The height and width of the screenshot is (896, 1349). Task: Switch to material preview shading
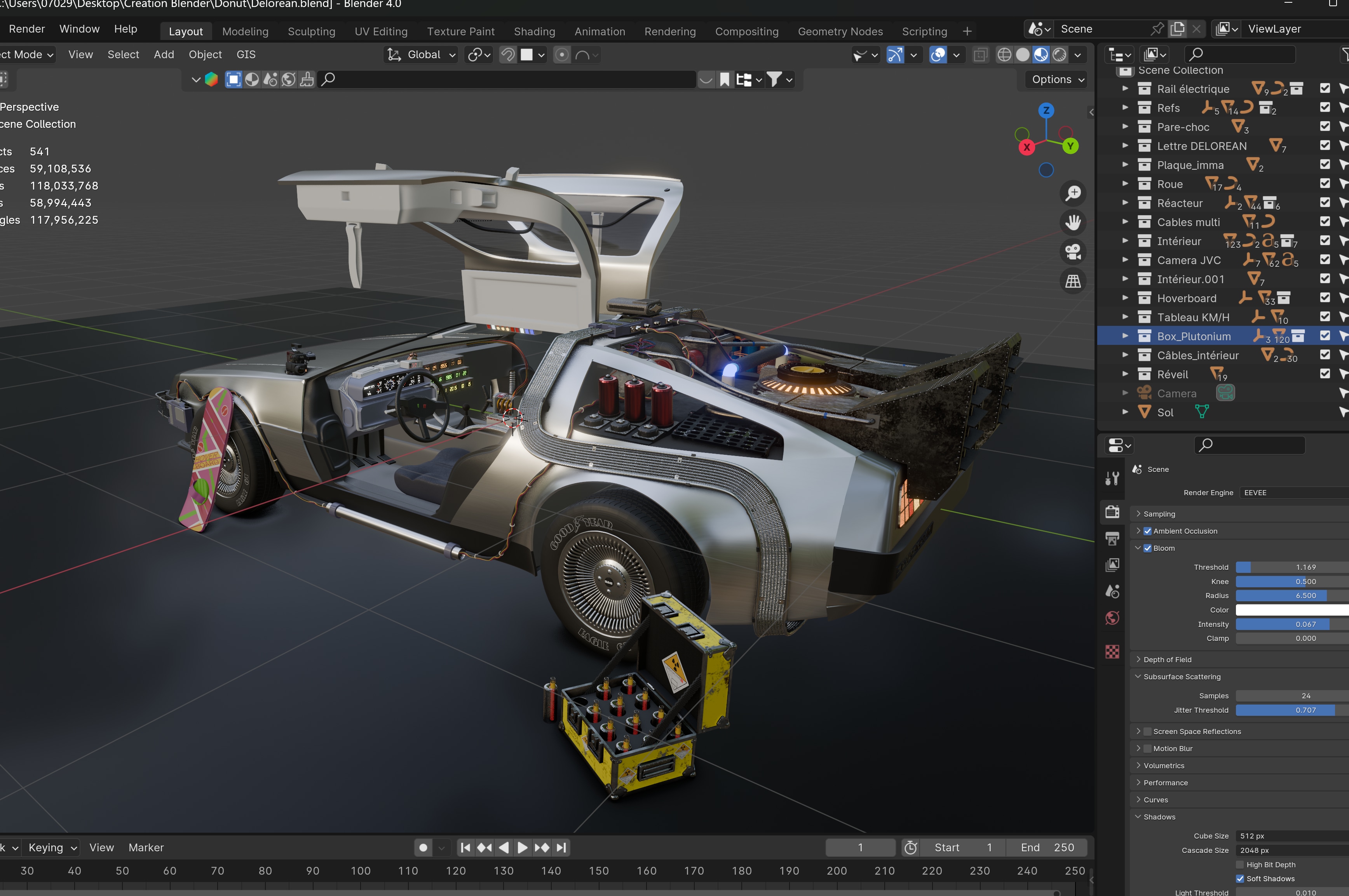pyautogui.click(x=1041, y=55)
